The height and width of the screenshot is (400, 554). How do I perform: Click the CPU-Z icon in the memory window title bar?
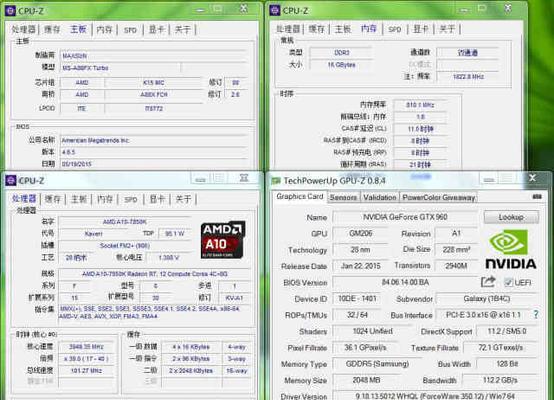tap(275, 10)
